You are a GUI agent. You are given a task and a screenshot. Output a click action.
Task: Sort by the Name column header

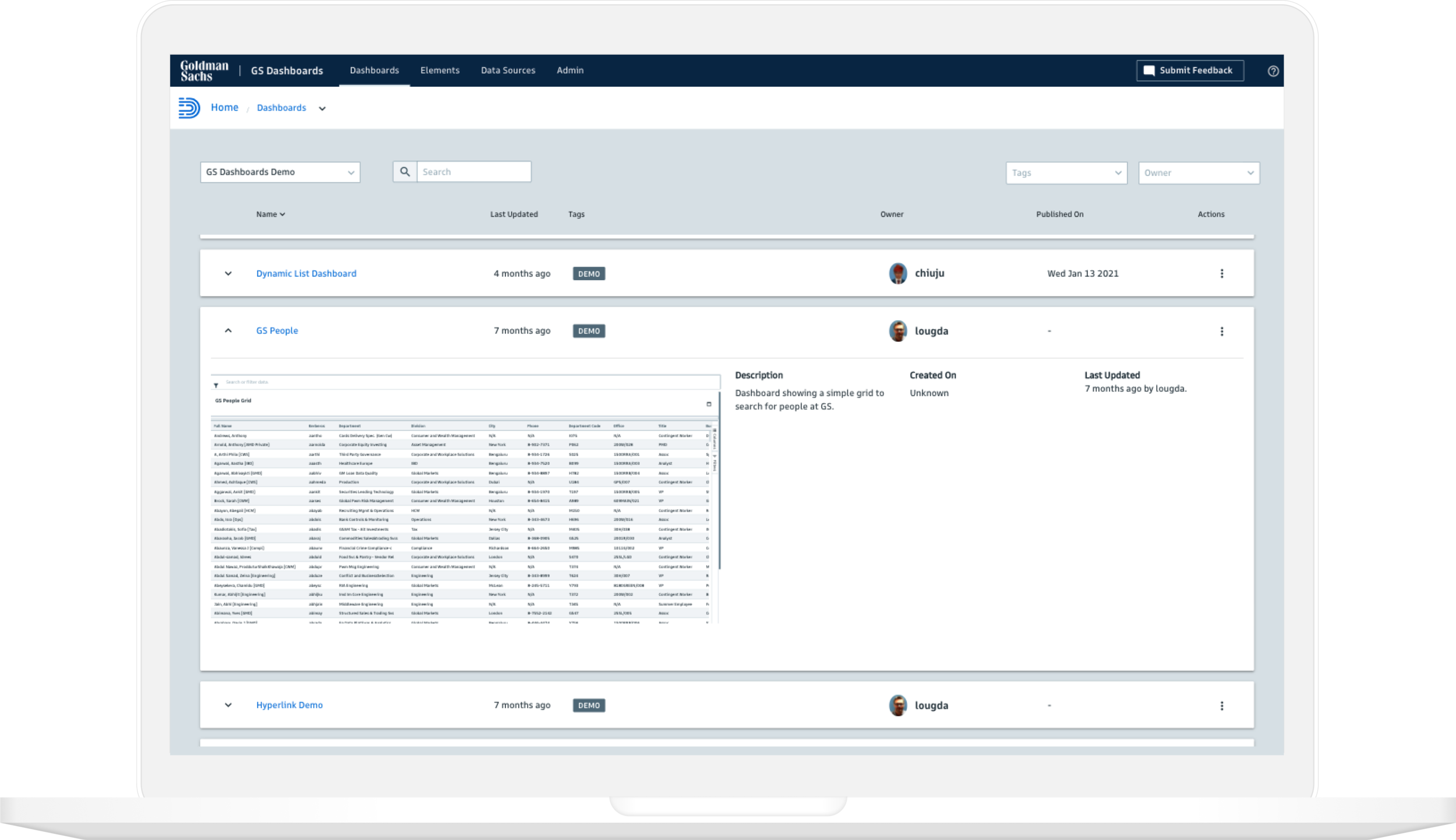click(270, 214)
